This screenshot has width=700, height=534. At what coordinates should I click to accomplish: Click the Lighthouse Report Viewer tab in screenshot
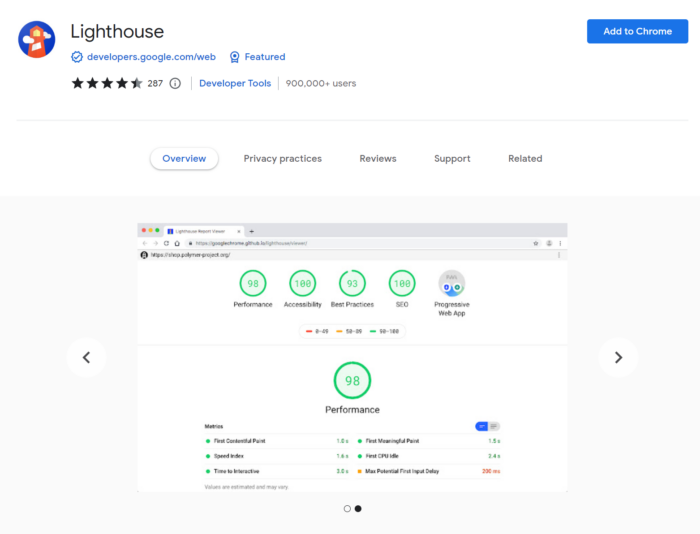(x=204, y=231)
